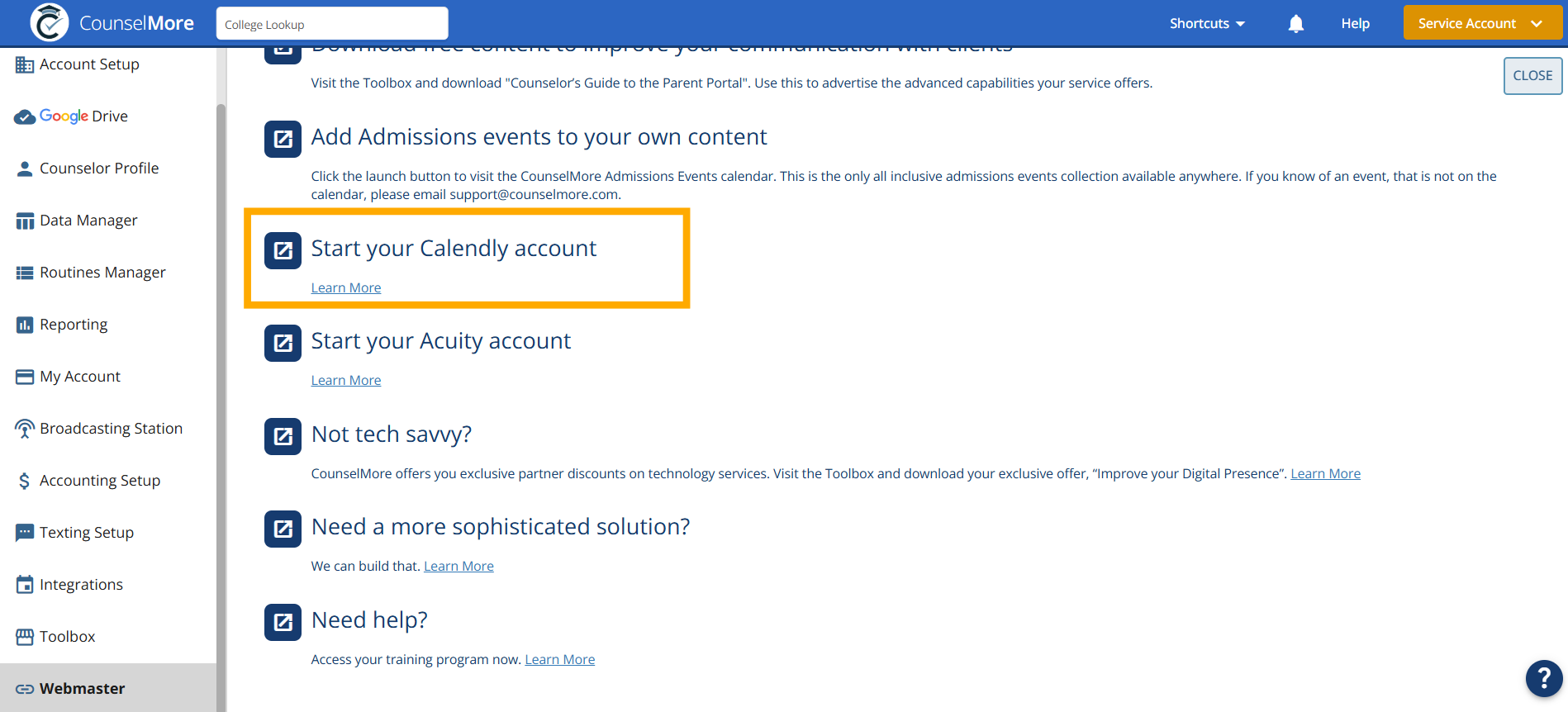Click the Counselor Profile person icon

coord(25,169)
